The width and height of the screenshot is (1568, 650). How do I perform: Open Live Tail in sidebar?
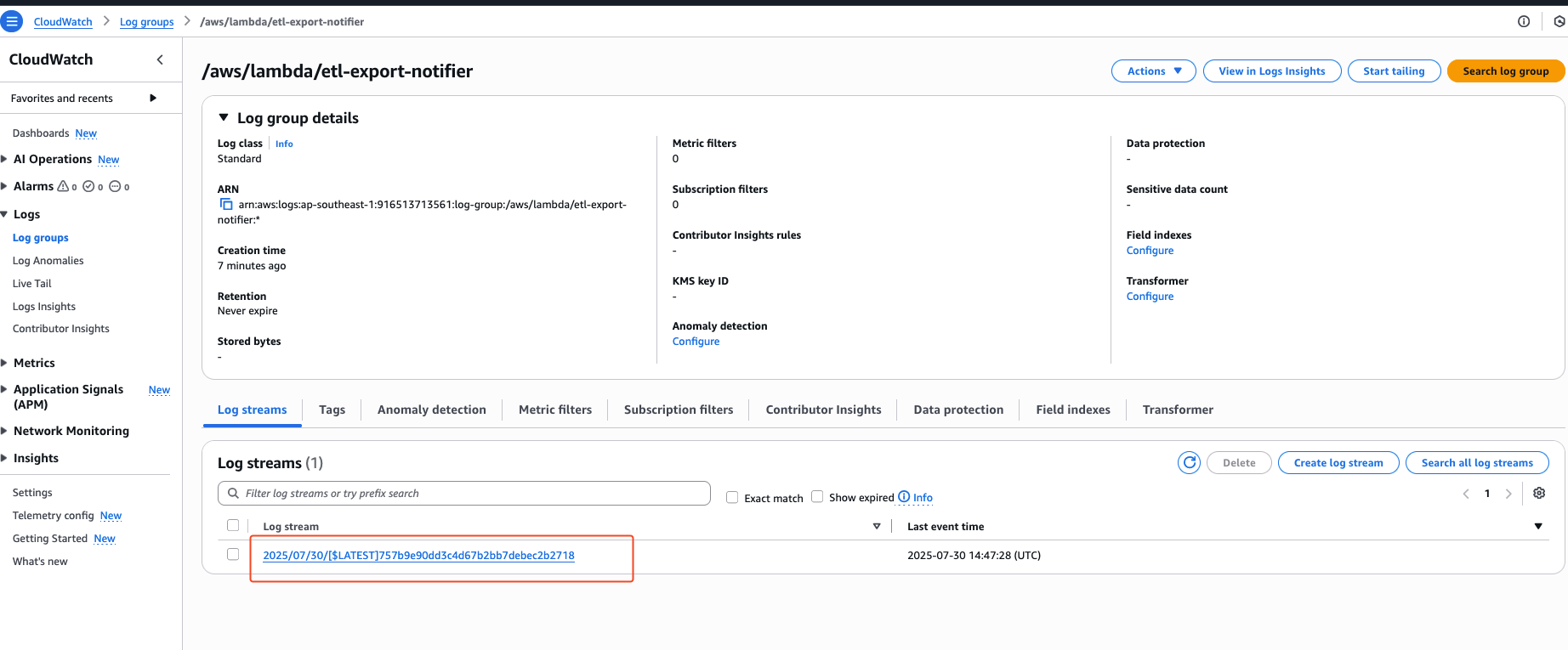[32, 284]
